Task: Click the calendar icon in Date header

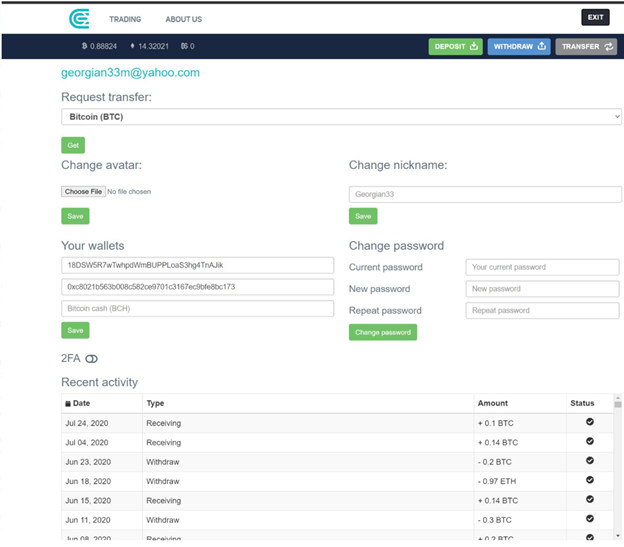Action: click(68, 403)
